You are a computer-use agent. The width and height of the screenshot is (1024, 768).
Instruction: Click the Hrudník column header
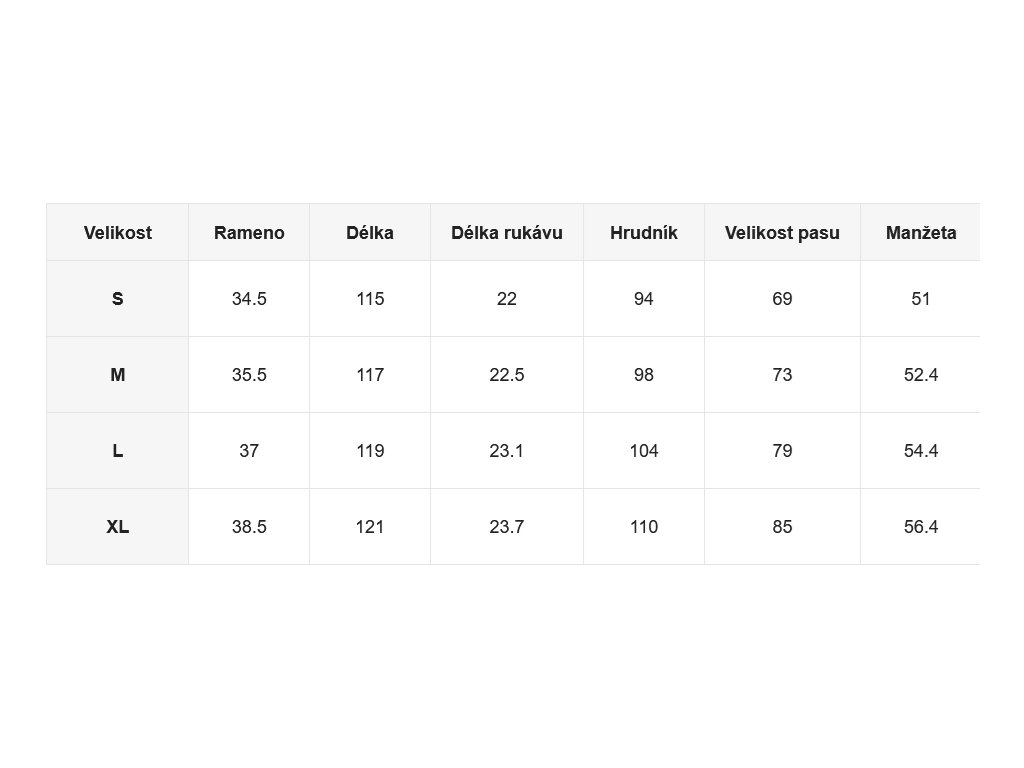(643, 232)
